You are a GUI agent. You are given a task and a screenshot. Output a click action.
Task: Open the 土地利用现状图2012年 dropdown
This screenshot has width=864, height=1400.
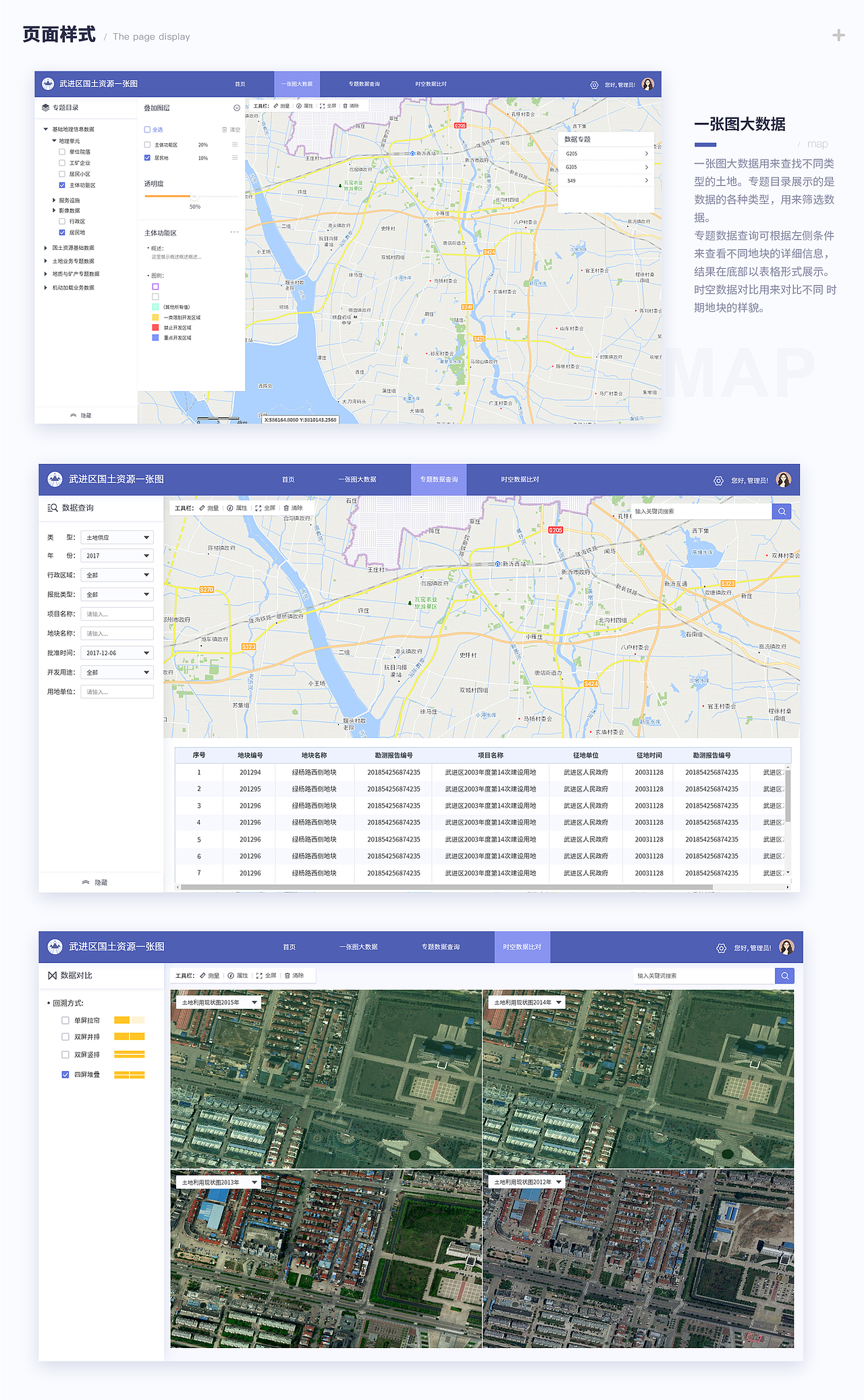pyautogui.click(x=525, y=1183)
